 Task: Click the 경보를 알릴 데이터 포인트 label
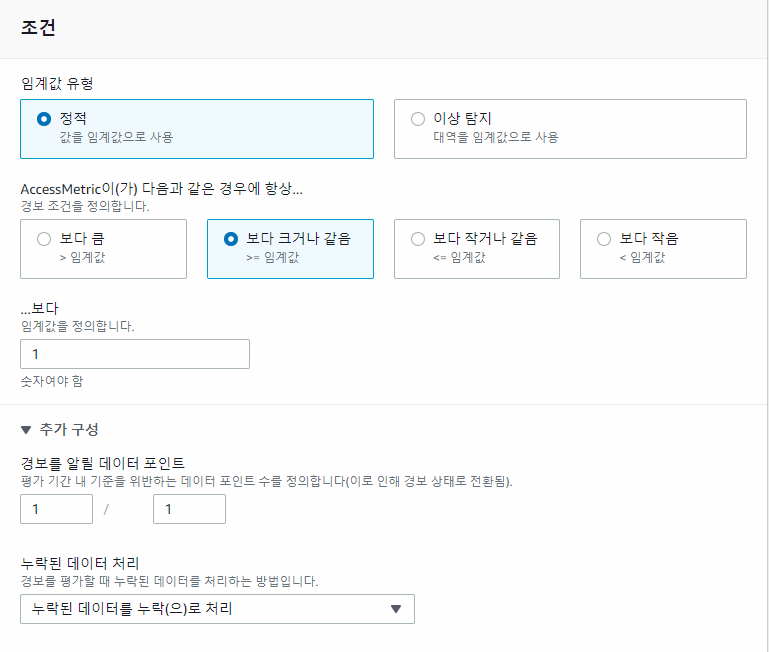click(103, 463)
